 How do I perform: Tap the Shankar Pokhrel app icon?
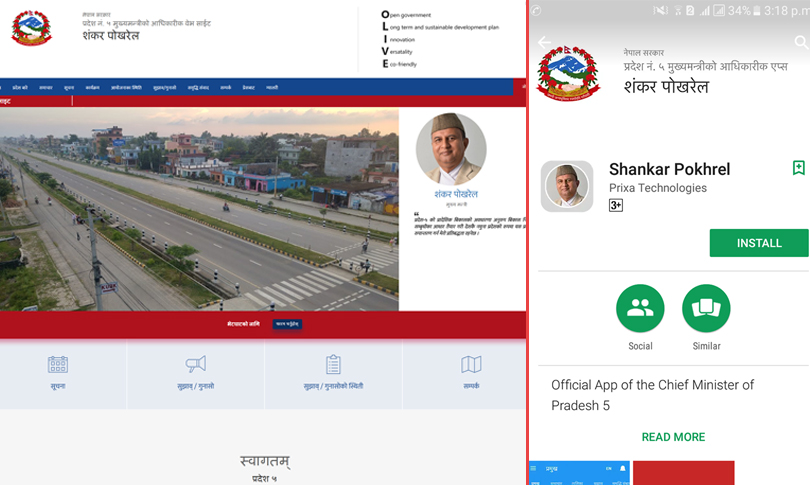point(567,186)
